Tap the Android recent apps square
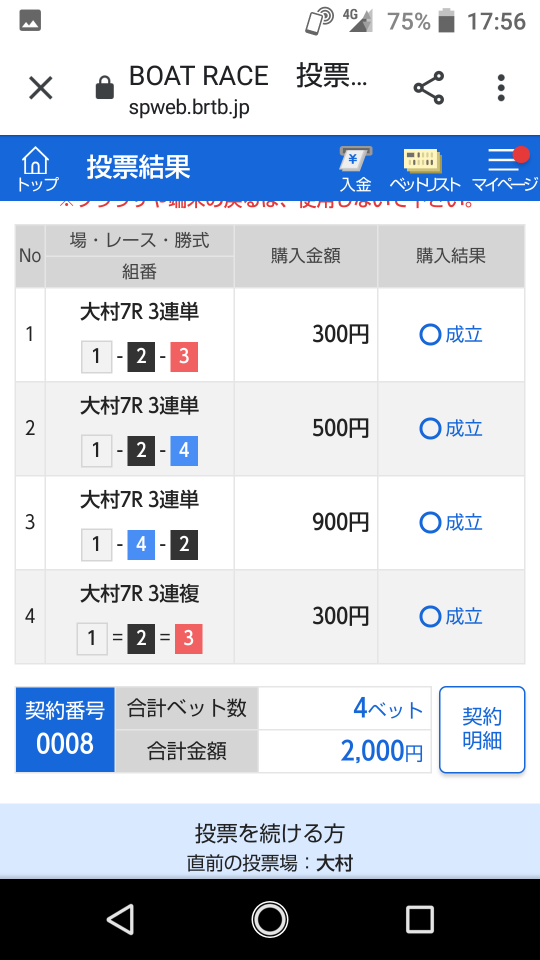The width and height of the screenshot is (540, 960). click(x=420, y=919)
